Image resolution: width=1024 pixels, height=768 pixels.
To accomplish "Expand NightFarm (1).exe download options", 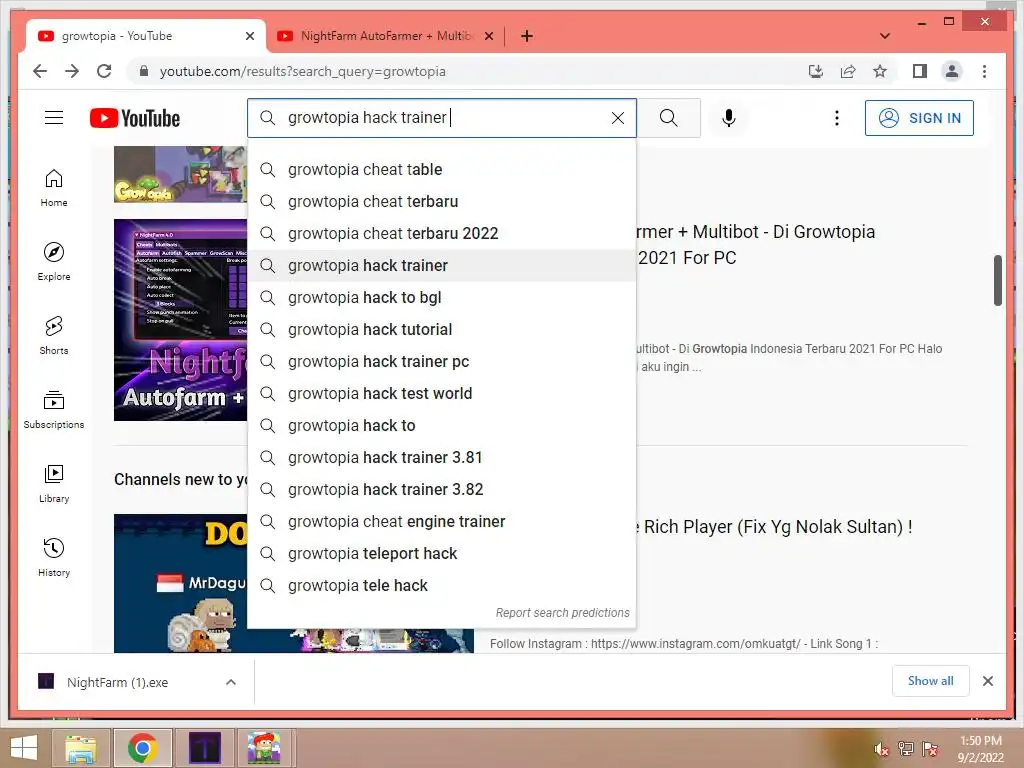I will 231,682.
